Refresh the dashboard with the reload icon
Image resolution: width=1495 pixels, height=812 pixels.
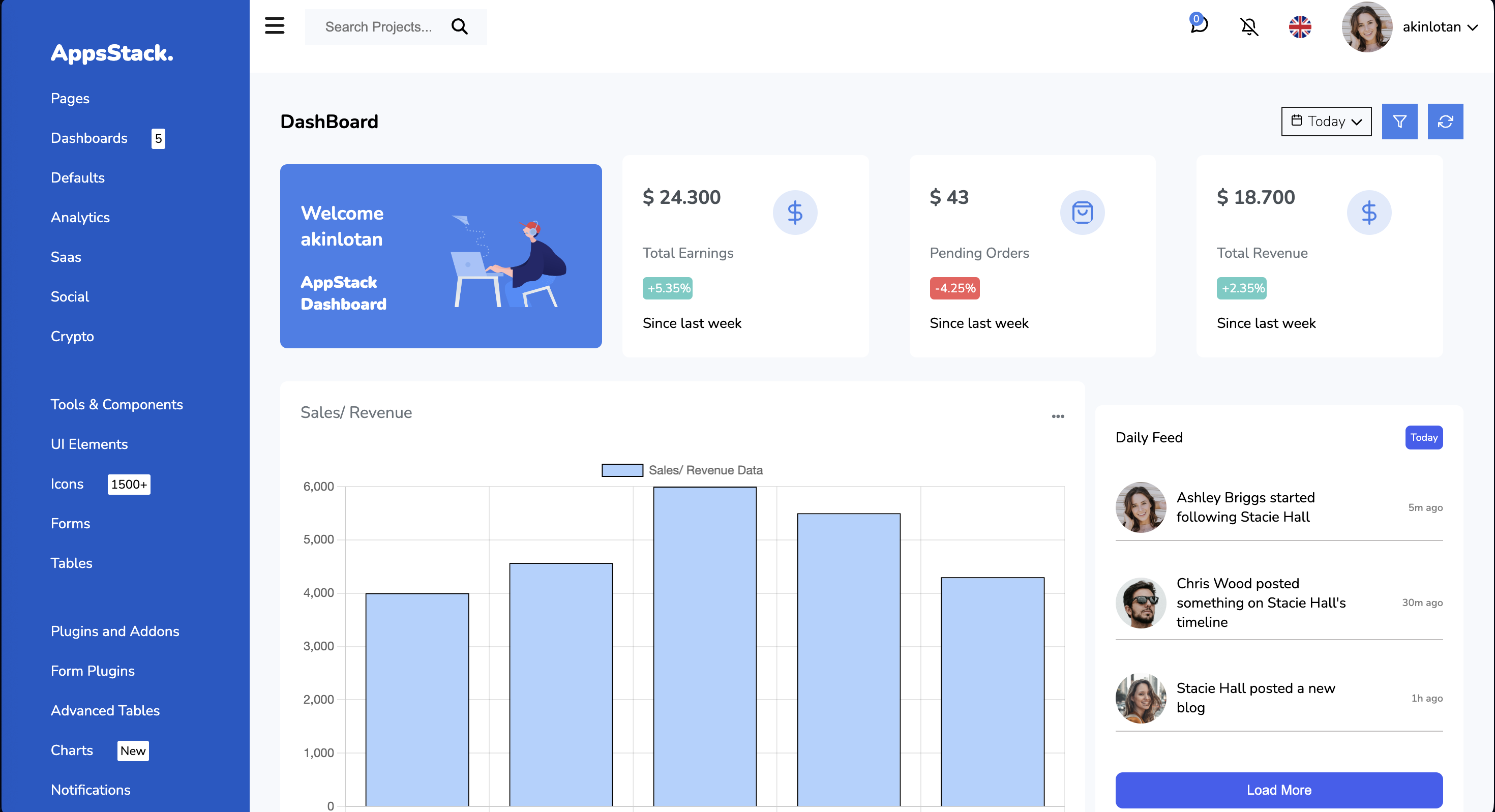pos(1446,122)
